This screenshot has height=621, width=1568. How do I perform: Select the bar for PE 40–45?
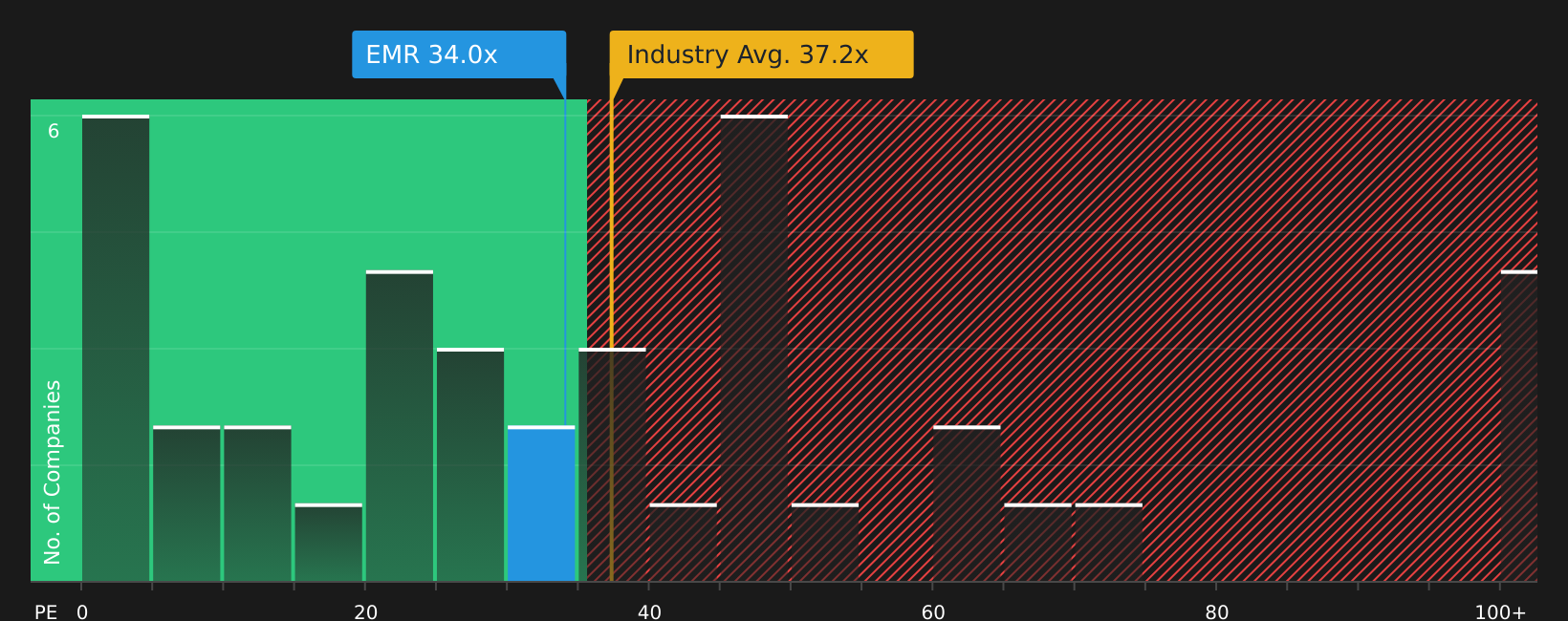pyautogui.click(x=683, y=543)
